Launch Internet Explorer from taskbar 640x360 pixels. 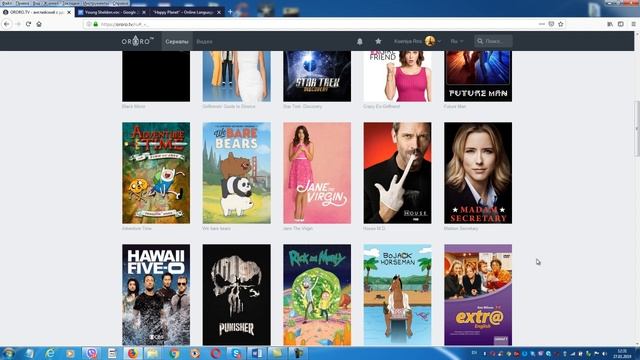click(49, 353)
